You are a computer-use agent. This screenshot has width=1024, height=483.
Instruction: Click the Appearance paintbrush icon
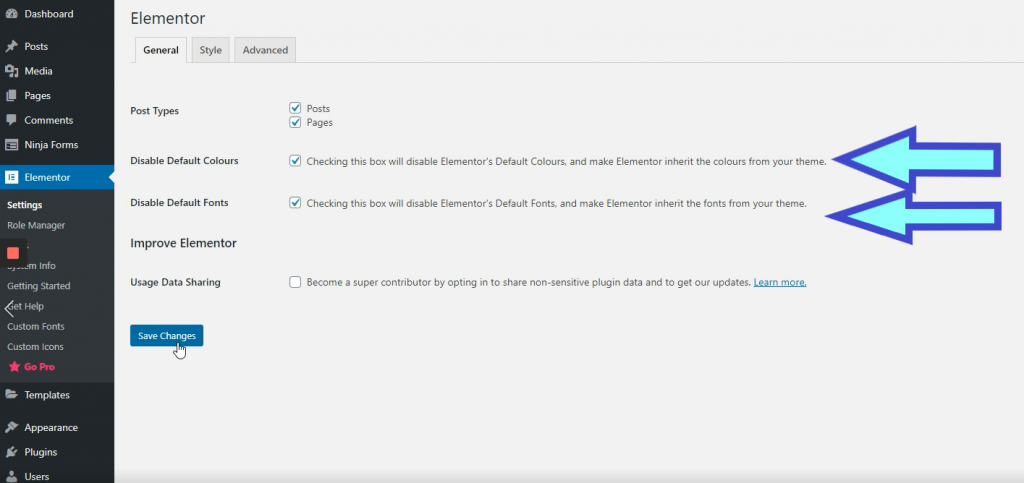[x=11, y=428]
